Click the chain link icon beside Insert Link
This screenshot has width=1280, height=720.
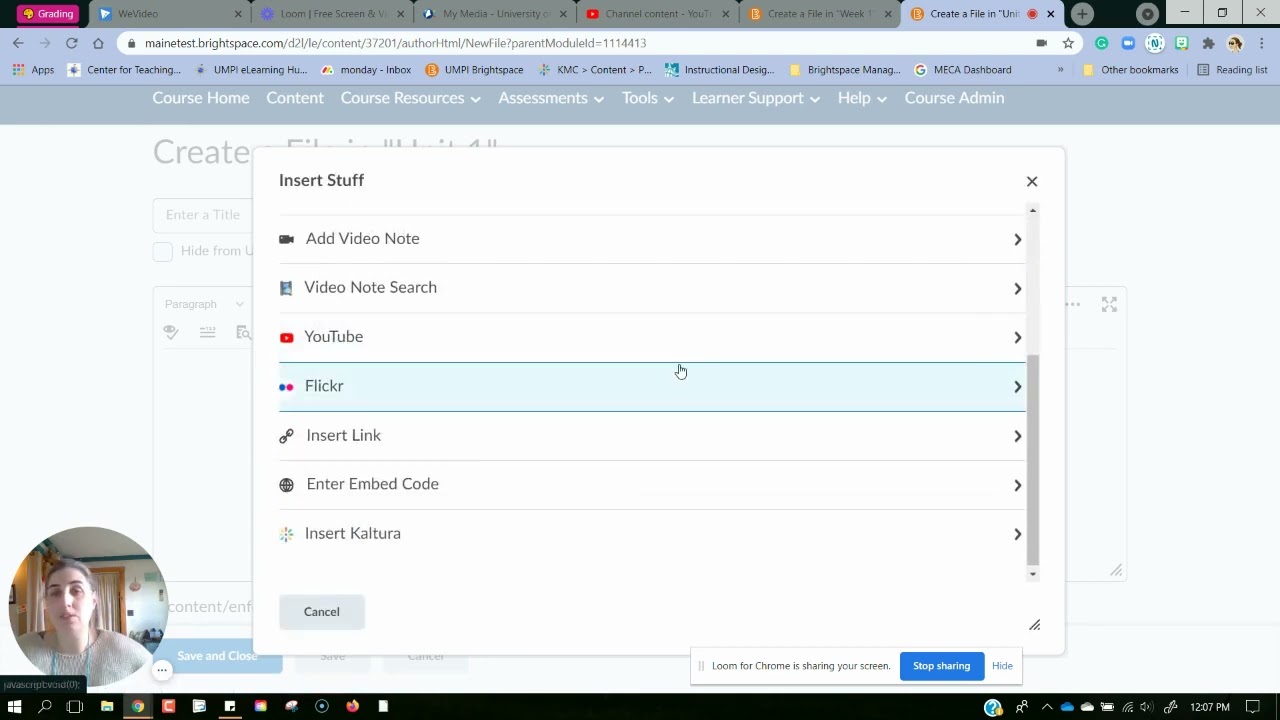pos(286,436)
